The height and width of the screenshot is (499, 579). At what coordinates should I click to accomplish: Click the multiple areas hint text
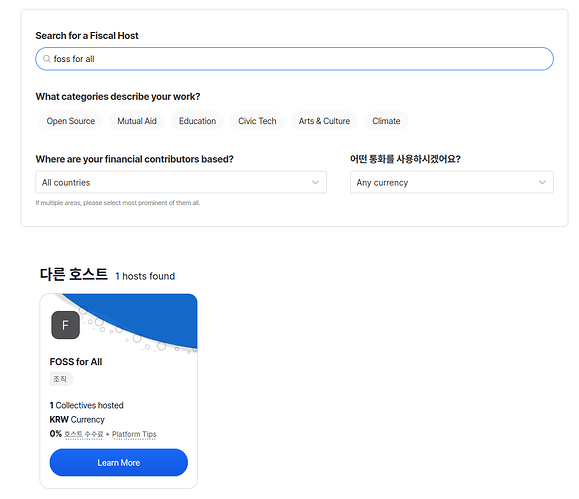coord(118,203)
